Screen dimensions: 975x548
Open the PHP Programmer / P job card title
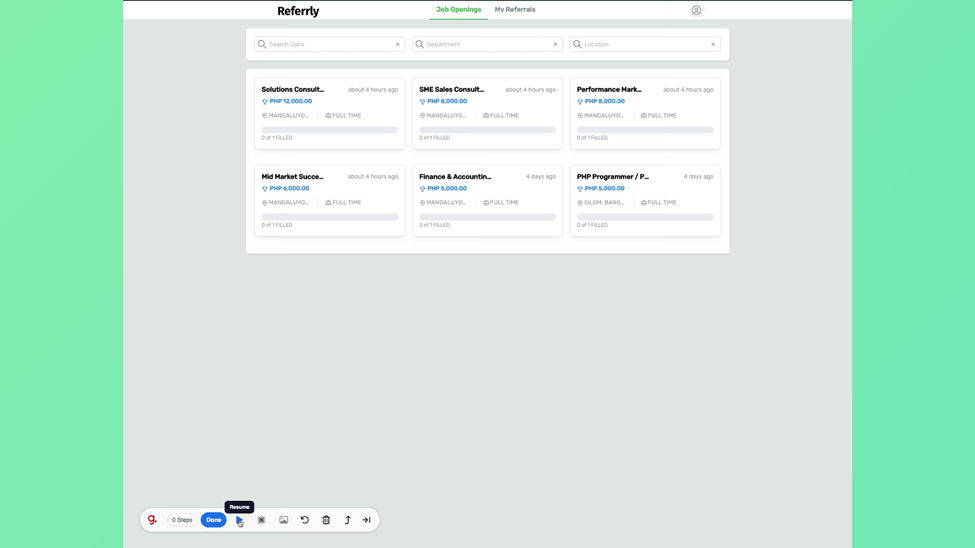612,177
